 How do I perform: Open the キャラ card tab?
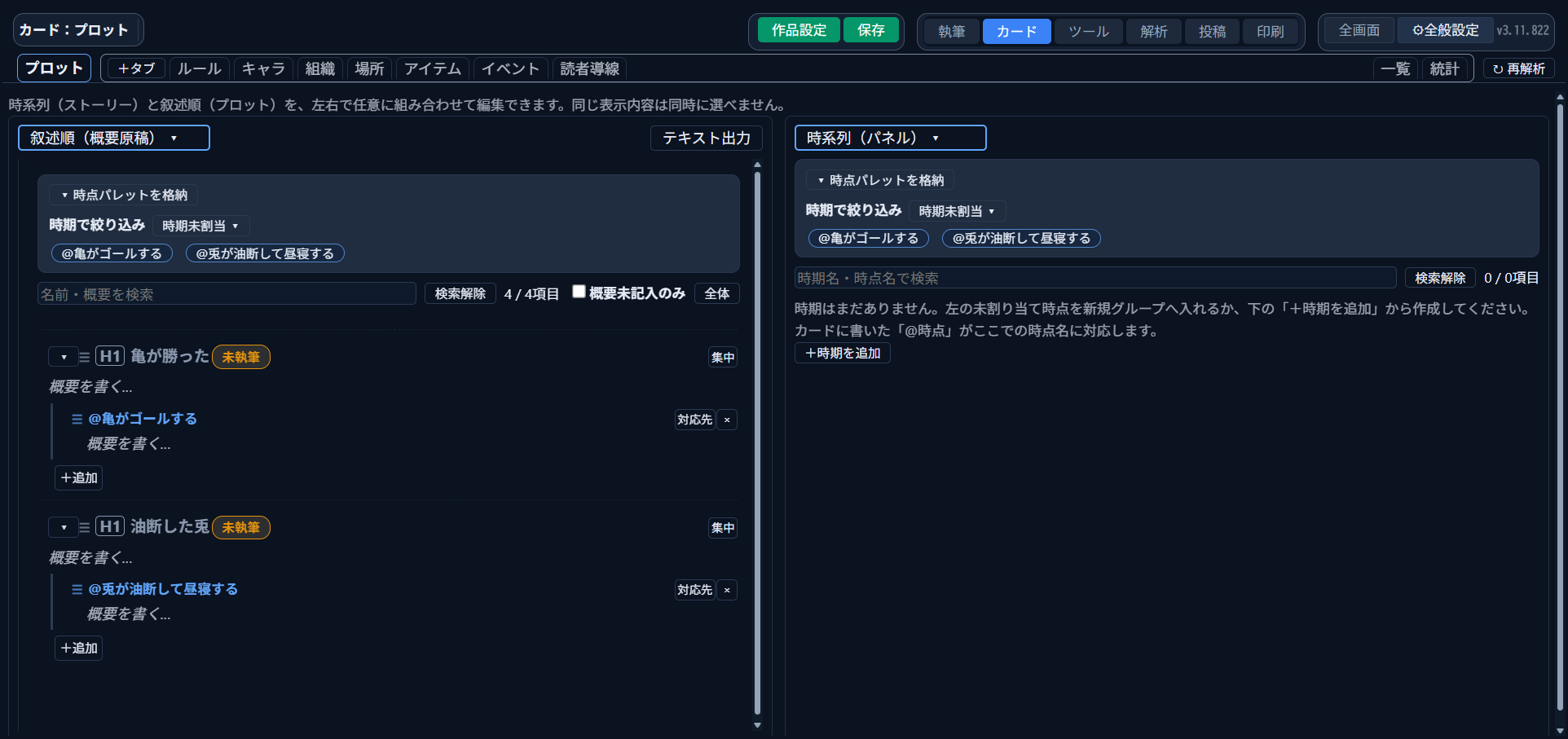tap(264, 69)
